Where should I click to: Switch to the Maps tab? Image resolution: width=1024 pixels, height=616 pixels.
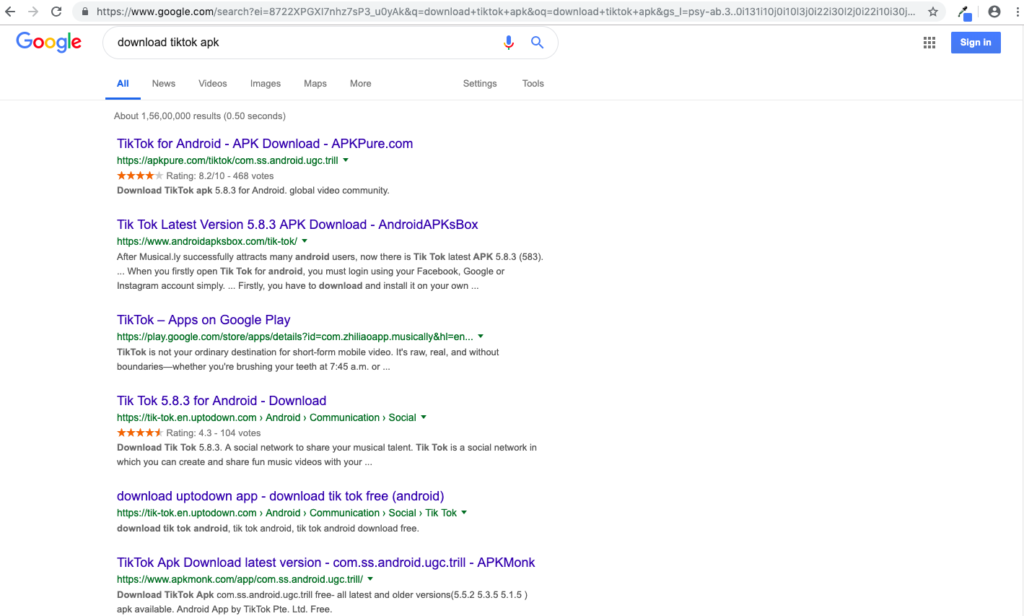(x=315, y=84)
